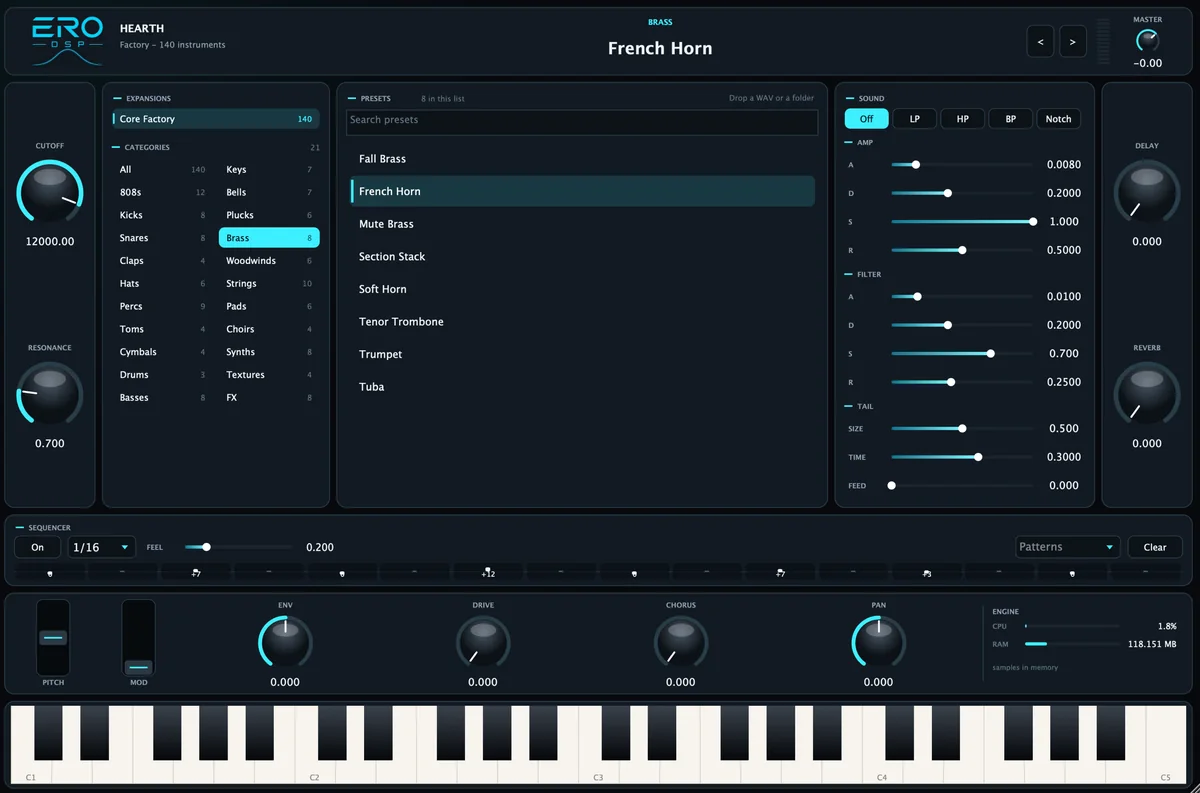Enable the Notch filter mode
The width and height of the screenshot is (1200, 793).
(1059, 119)
